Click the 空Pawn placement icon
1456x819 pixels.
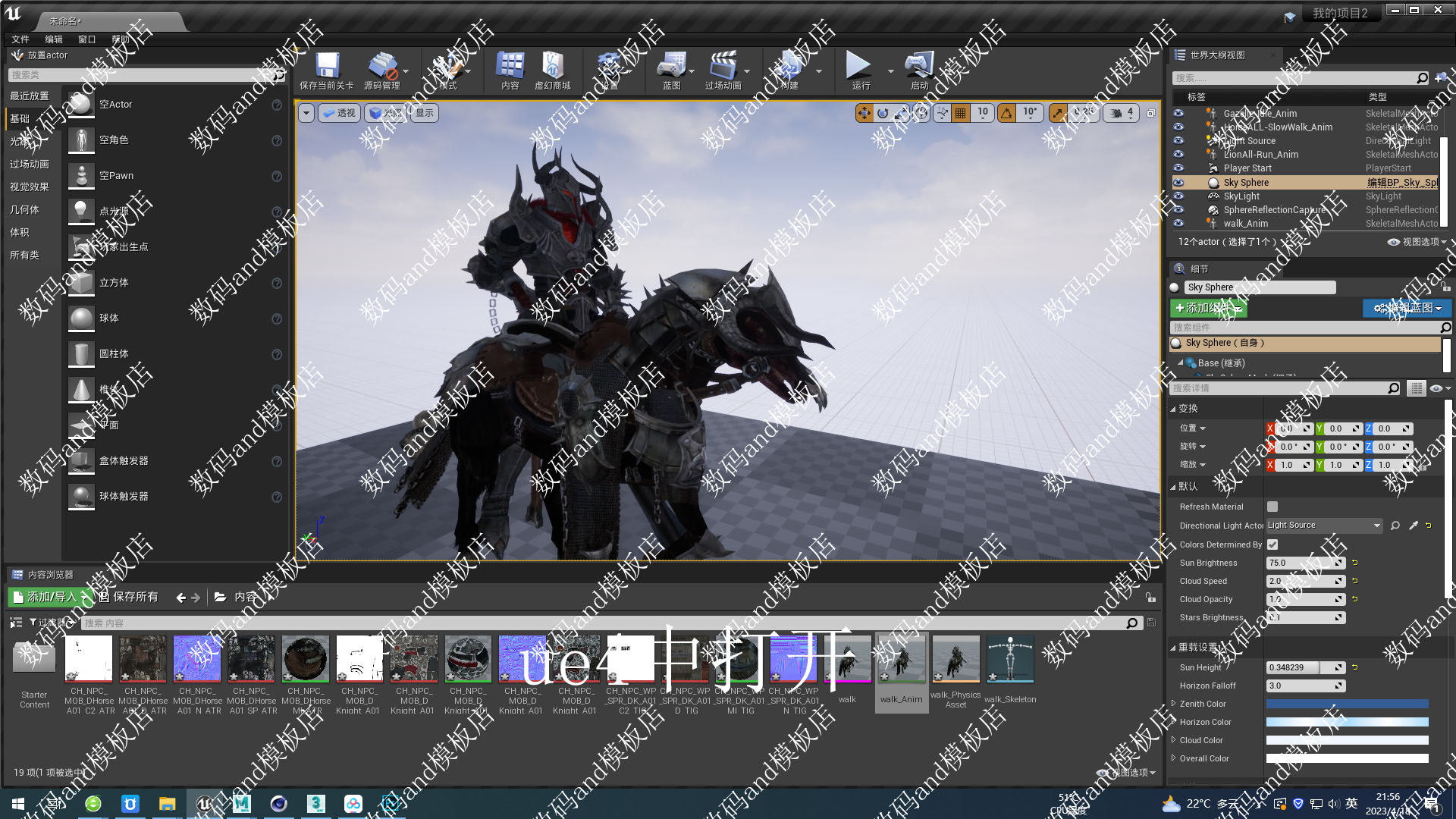(81, 176)
